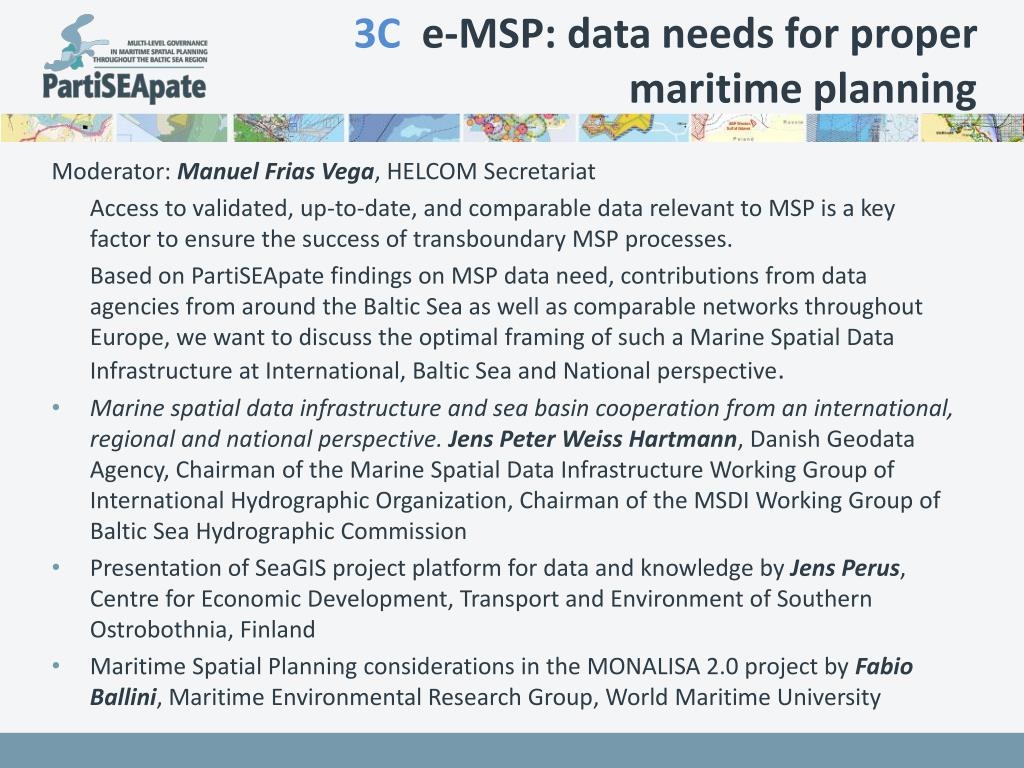The image size is (1024, 768).
Task: Click speaker name Jens Peter Weiss Hartmann
Action: tap(592, 439)
